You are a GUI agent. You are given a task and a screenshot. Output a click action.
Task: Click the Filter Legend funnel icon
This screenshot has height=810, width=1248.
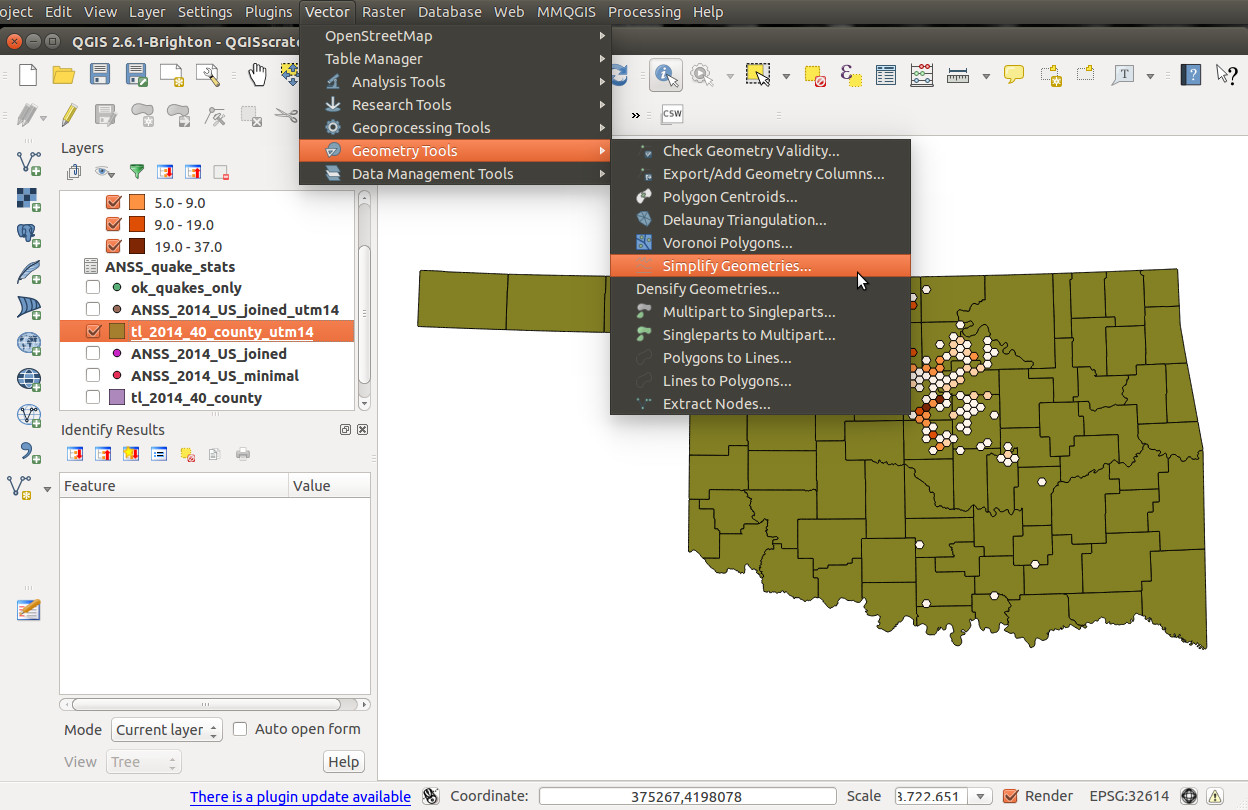[137, 171]
